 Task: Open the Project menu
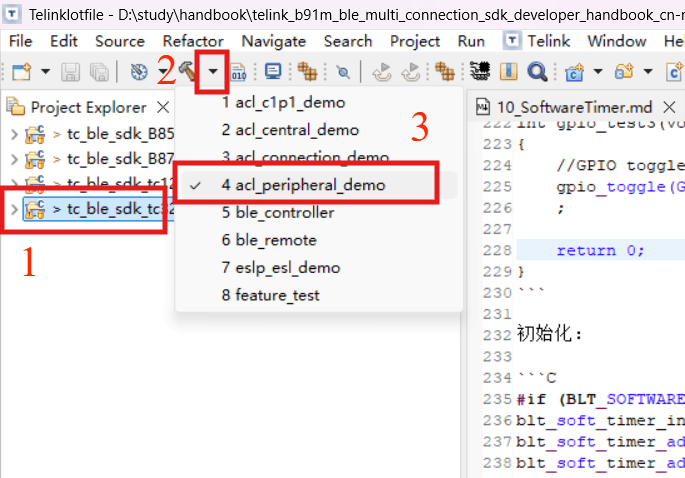tap(415, 41)
